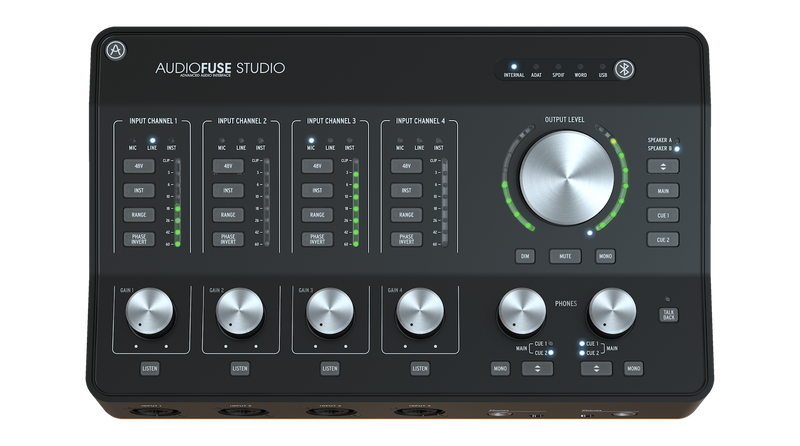Click the LISTEN button under Gain 1
Screen dimensions: 800x446
pyautogui.click(x=150, y=368)
